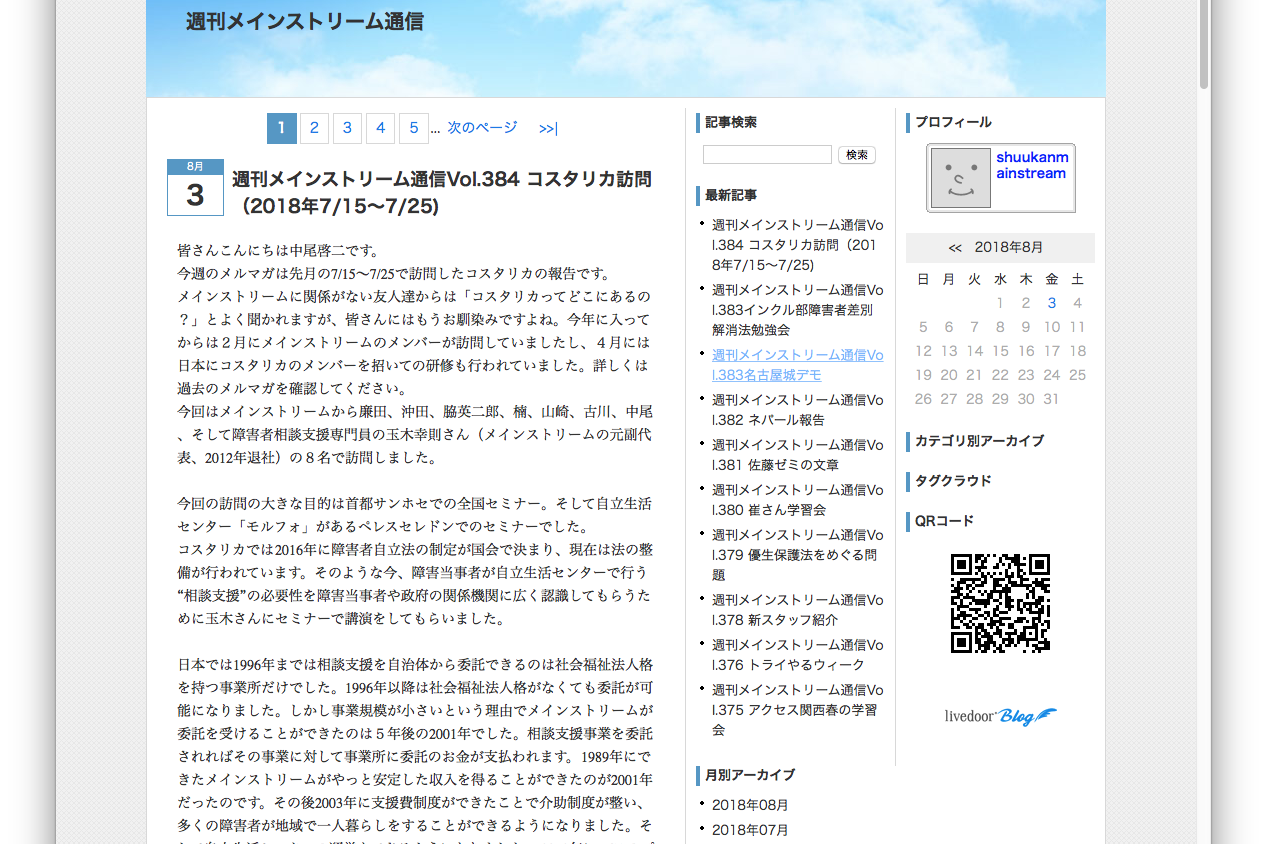Click the 次のページ next page link
1267x844 pixels.
482,128
